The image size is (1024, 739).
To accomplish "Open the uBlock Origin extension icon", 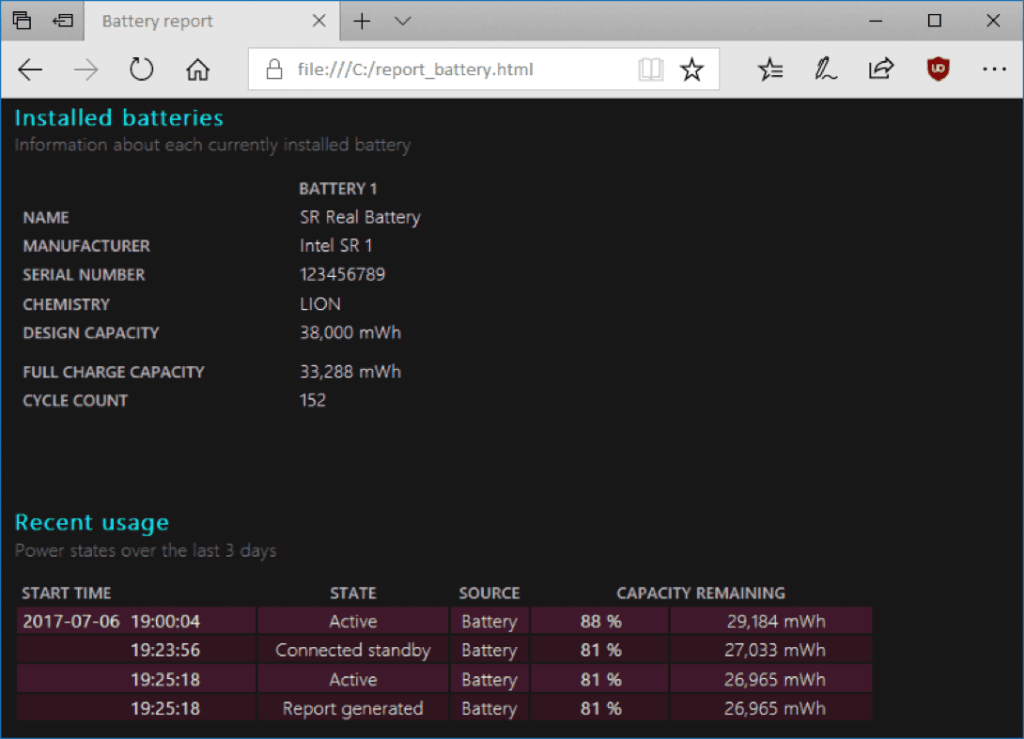I will [x=938, y=70].
